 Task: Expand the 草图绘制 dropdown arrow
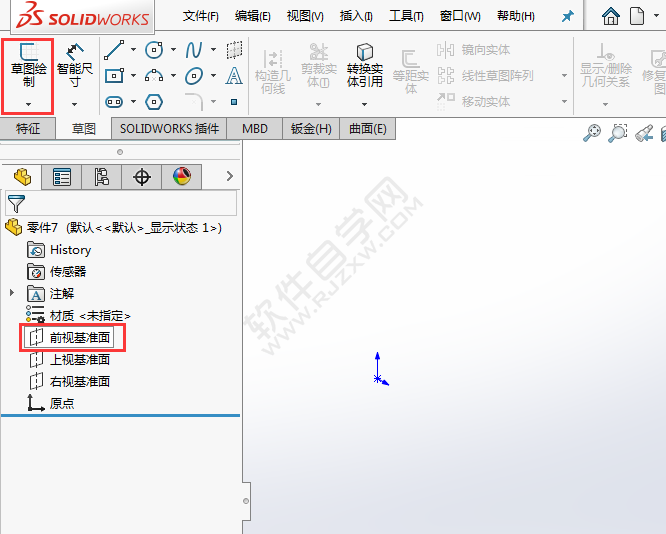(x=28, y=105)
